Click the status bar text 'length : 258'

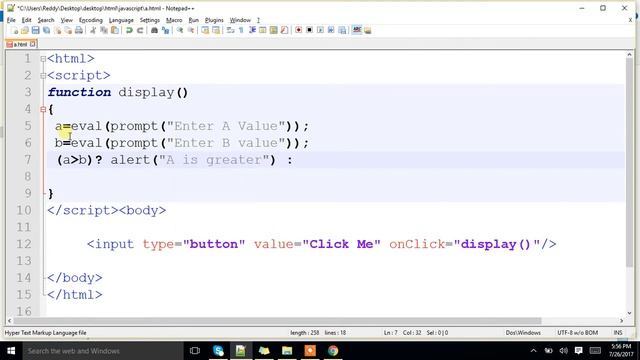pyautogui.click(x=304, y=333)
